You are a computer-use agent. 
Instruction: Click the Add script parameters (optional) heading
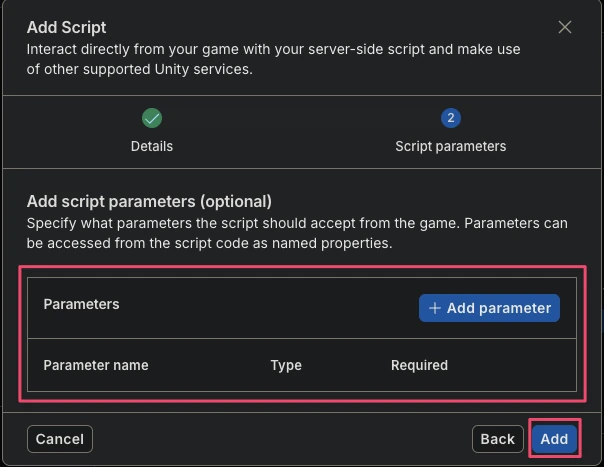tap(149, 202)
